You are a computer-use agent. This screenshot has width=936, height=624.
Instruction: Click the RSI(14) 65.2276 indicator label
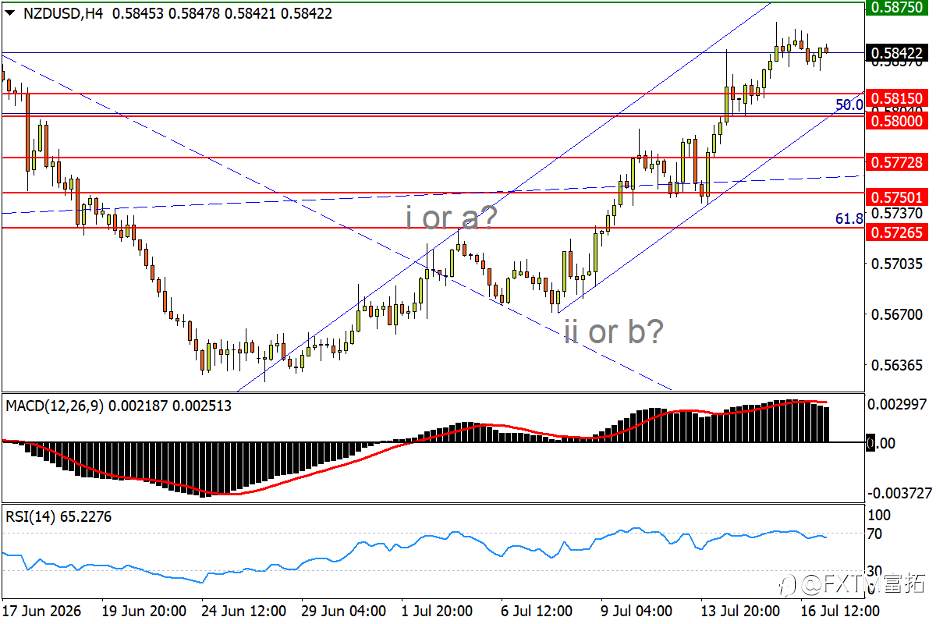click(58, 517)
